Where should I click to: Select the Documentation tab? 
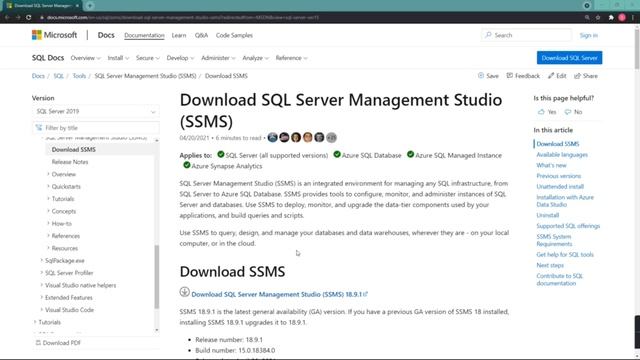pos(144,36)
